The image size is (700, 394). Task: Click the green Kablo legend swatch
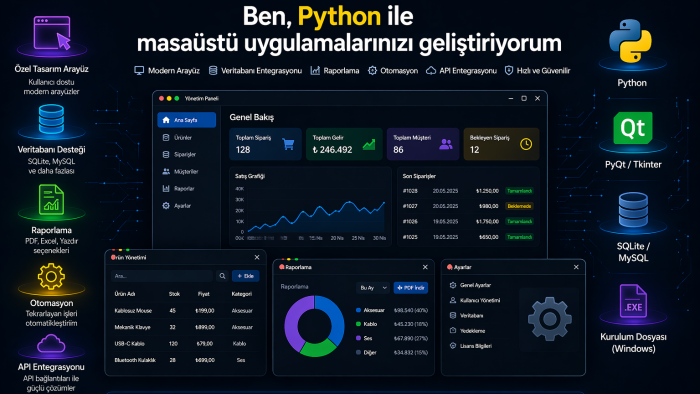tap(358, 324)
